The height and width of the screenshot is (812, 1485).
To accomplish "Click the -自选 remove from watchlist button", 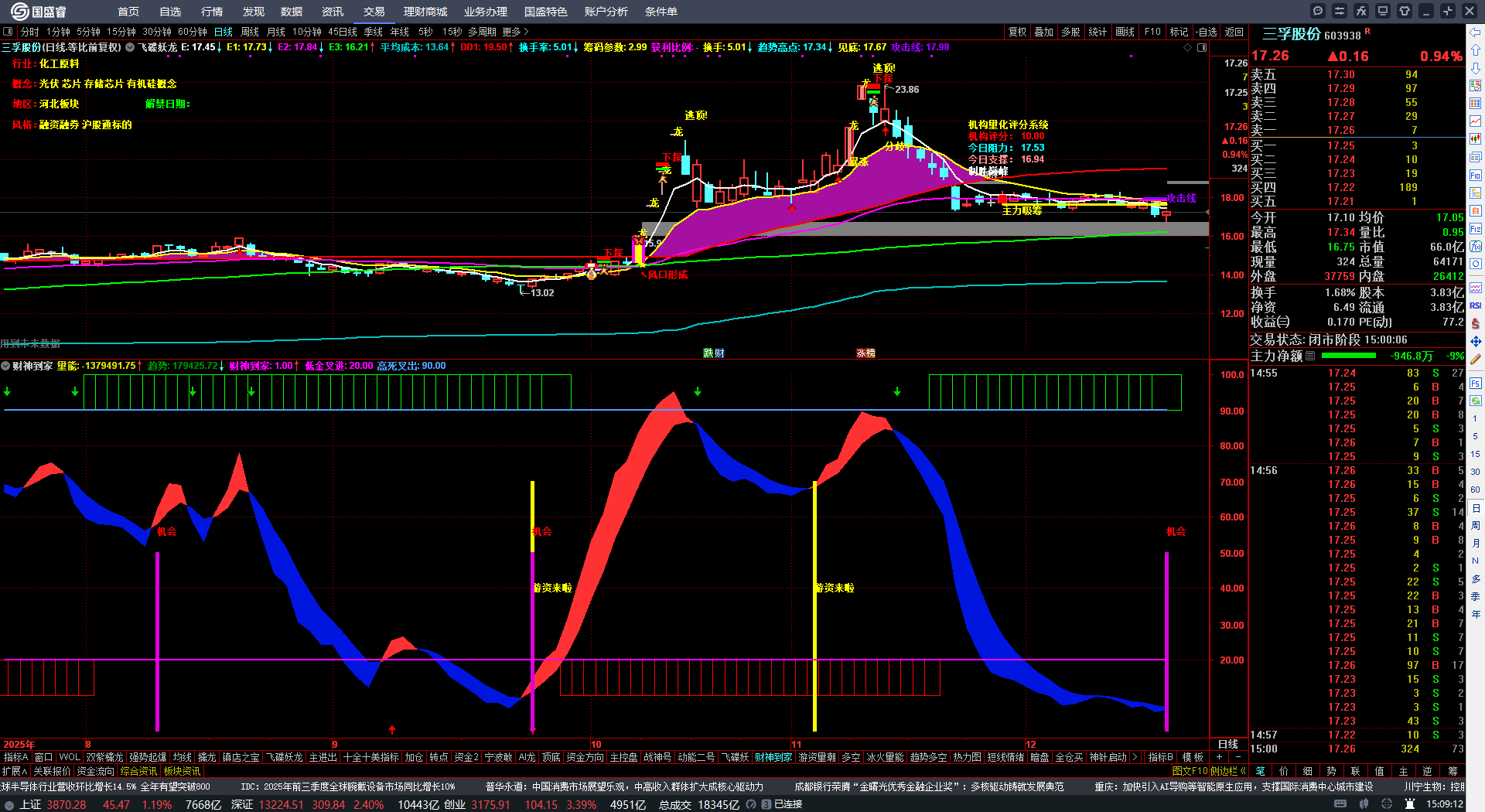I will [1207, 32].
